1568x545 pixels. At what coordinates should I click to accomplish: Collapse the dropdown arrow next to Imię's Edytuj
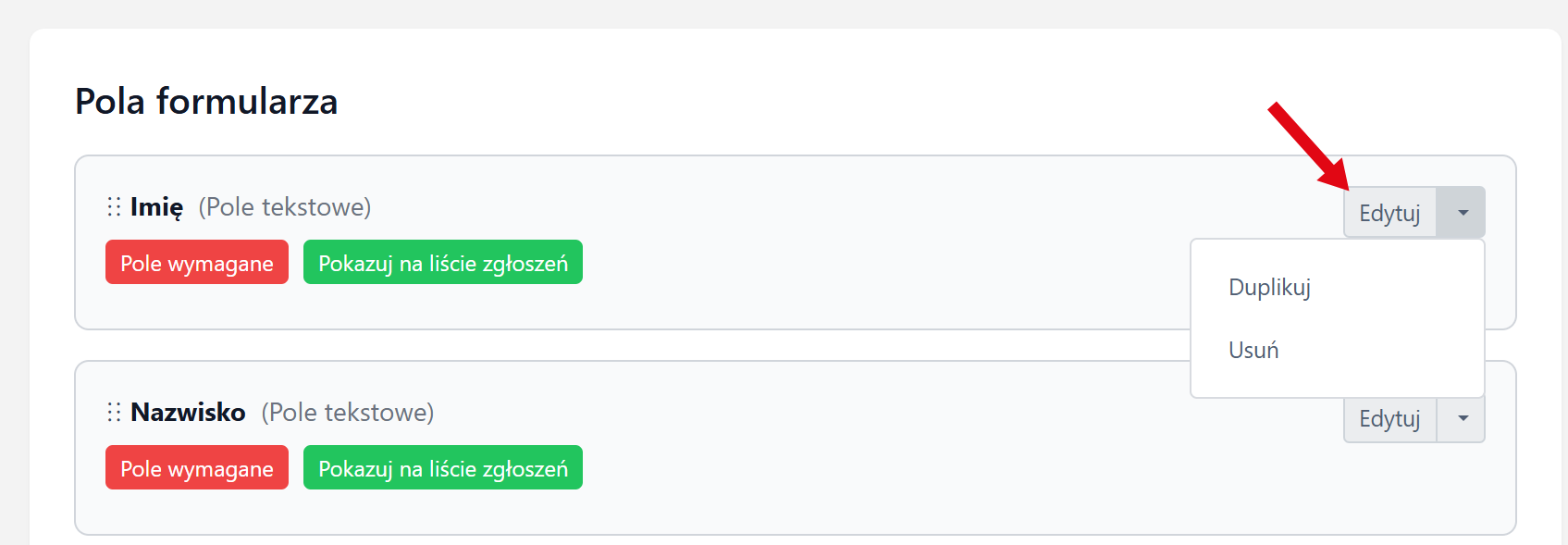click(1462, 213)
